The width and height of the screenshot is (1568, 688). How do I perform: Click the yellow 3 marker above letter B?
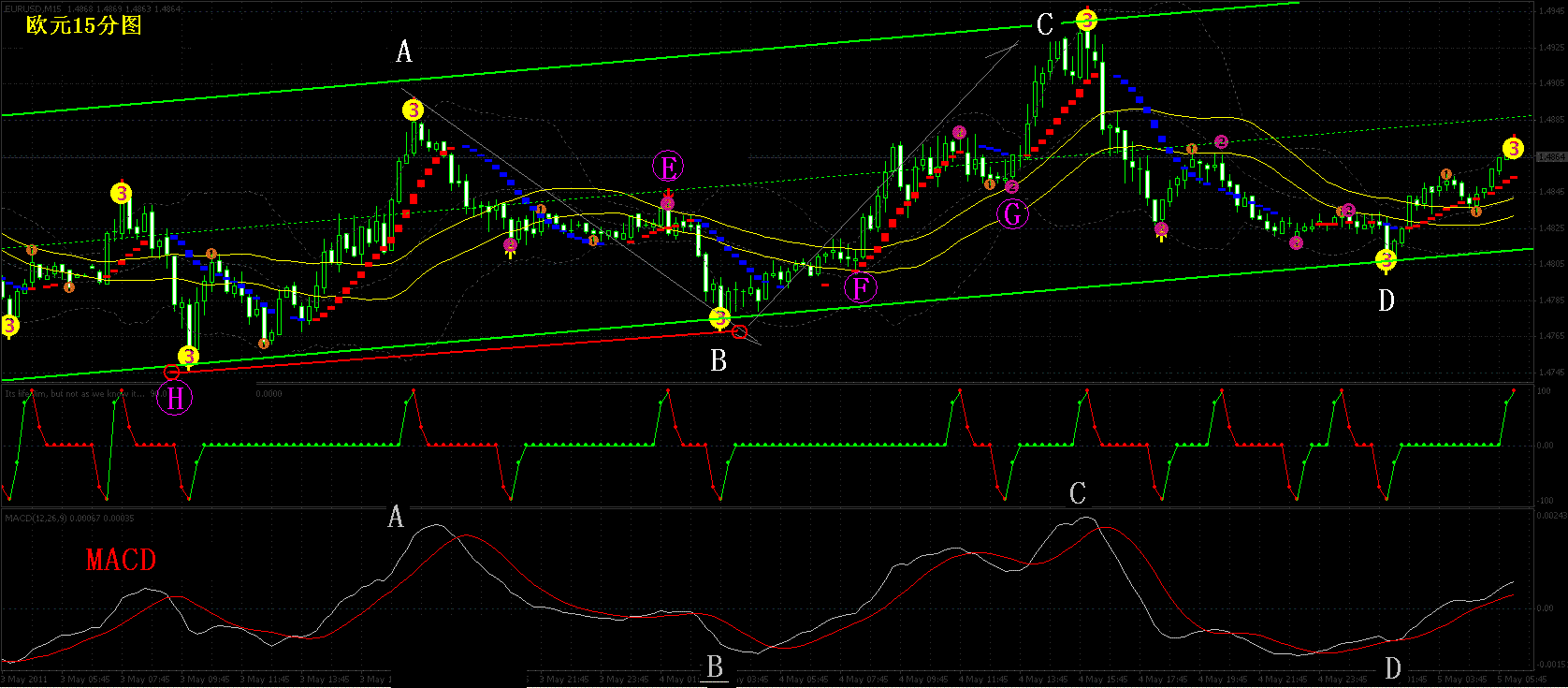719,318
